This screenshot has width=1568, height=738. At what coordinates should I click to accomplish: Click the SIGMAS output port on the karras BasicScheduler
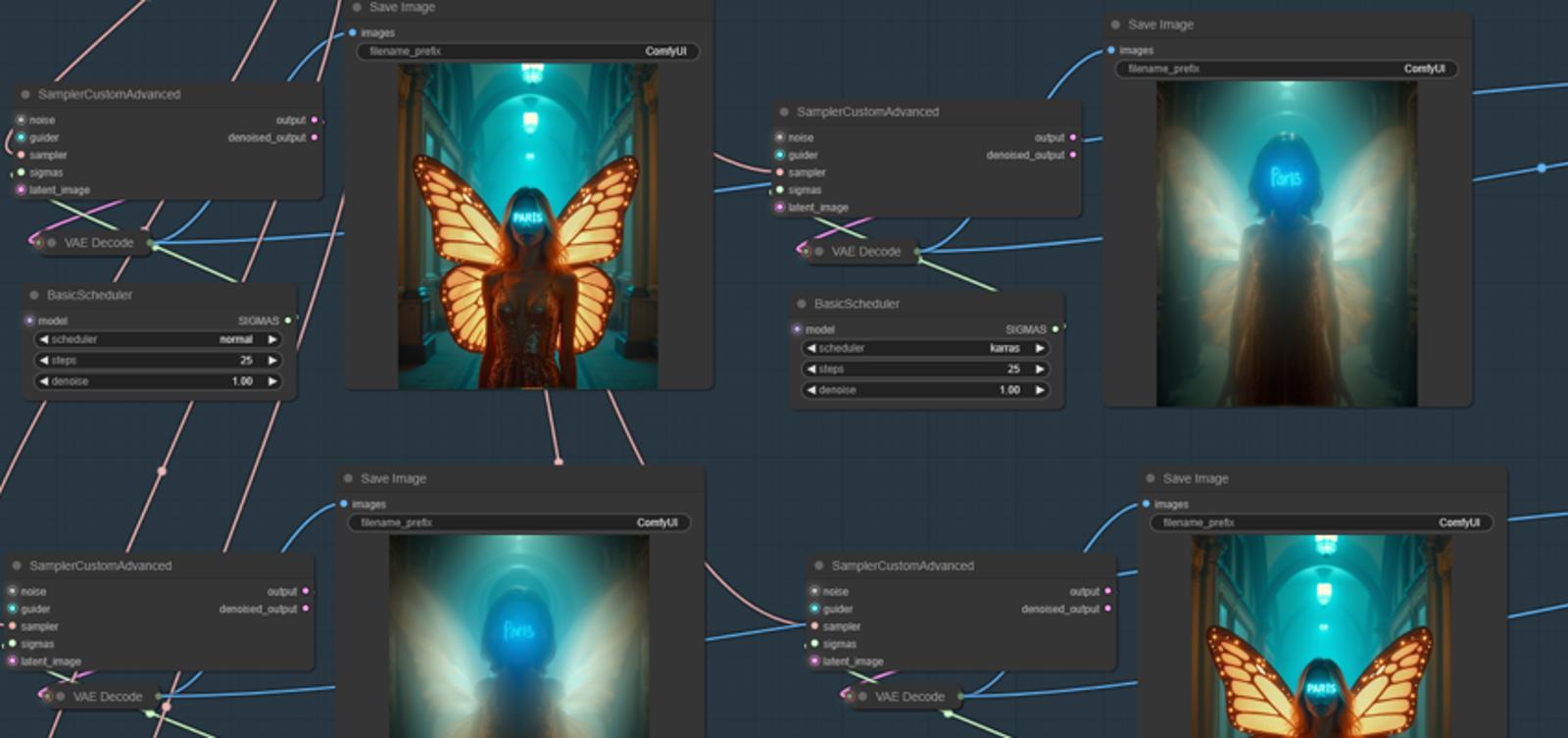coord(1055,329)
